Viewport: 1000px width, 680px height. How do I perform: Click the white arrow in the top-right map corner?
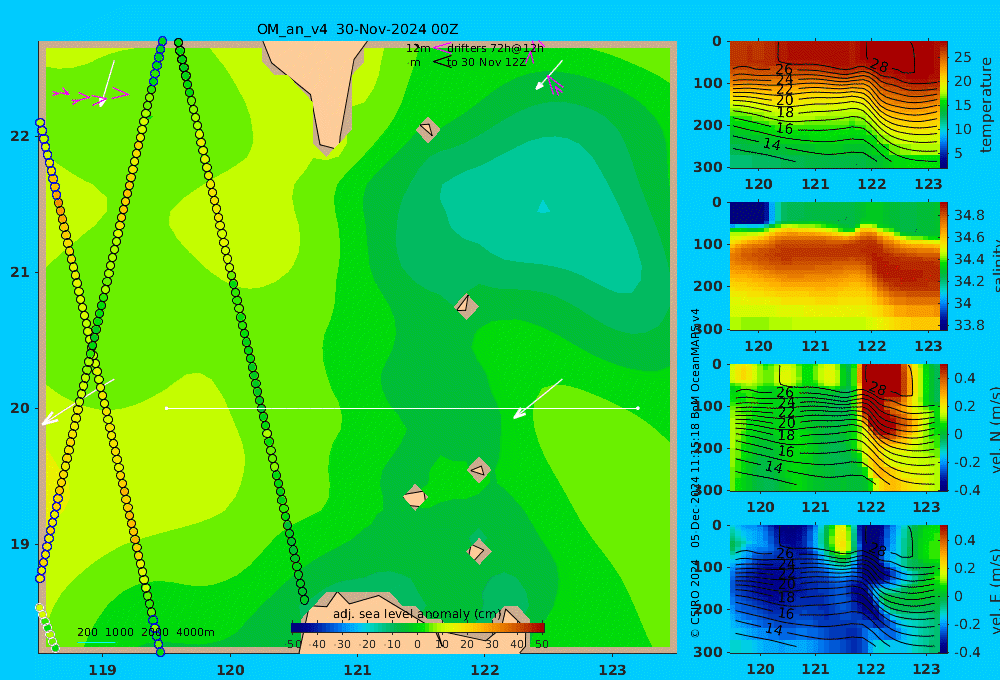pos(549,75)
